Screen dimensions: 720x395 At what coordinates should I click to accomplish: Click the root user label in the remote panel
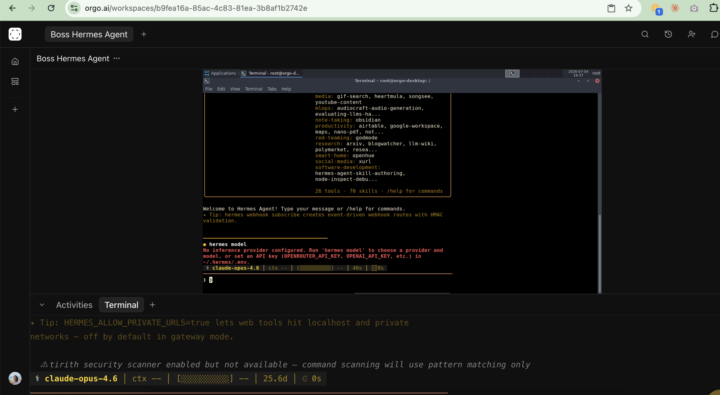pos(596,73)
